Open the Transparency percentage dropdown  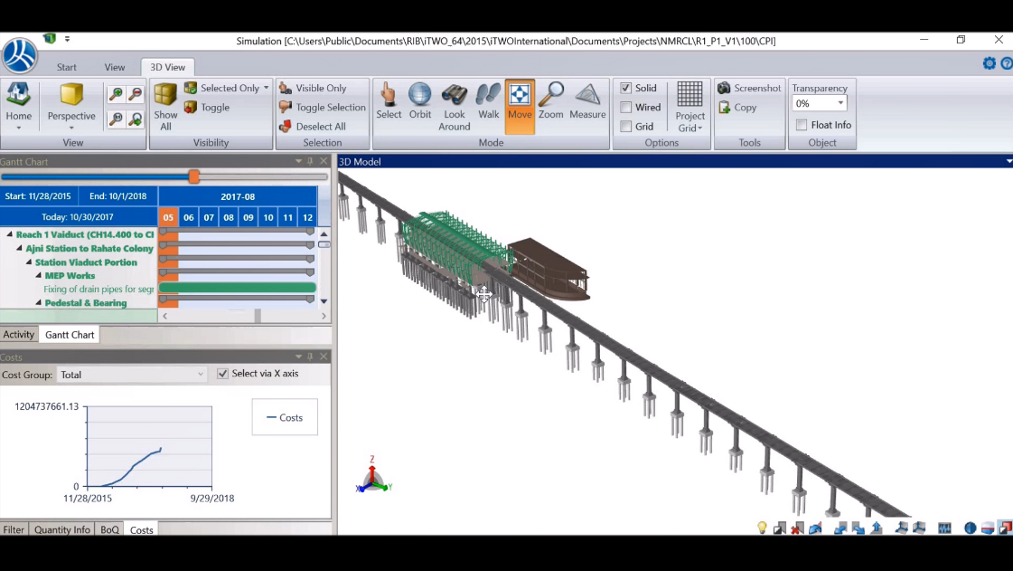(x=840, y=104)
